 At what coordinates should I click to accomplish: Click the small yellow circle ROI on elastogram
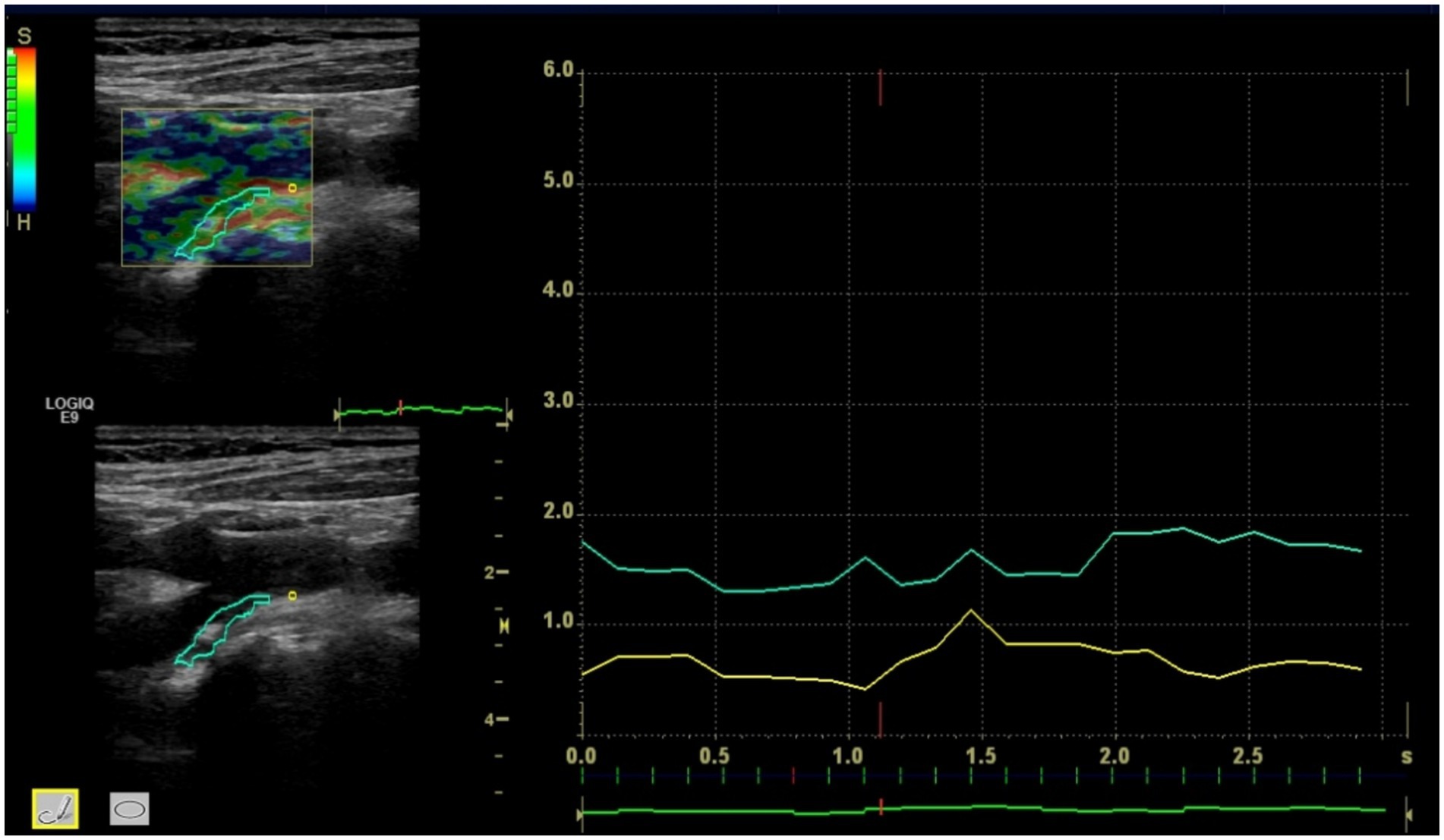pos(292,188)
